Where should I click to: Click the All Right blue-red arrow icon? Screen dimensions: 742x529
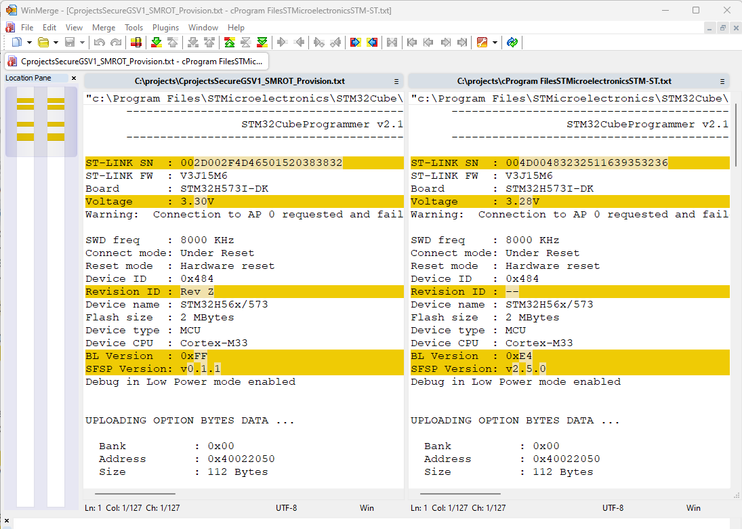point(355,43)
